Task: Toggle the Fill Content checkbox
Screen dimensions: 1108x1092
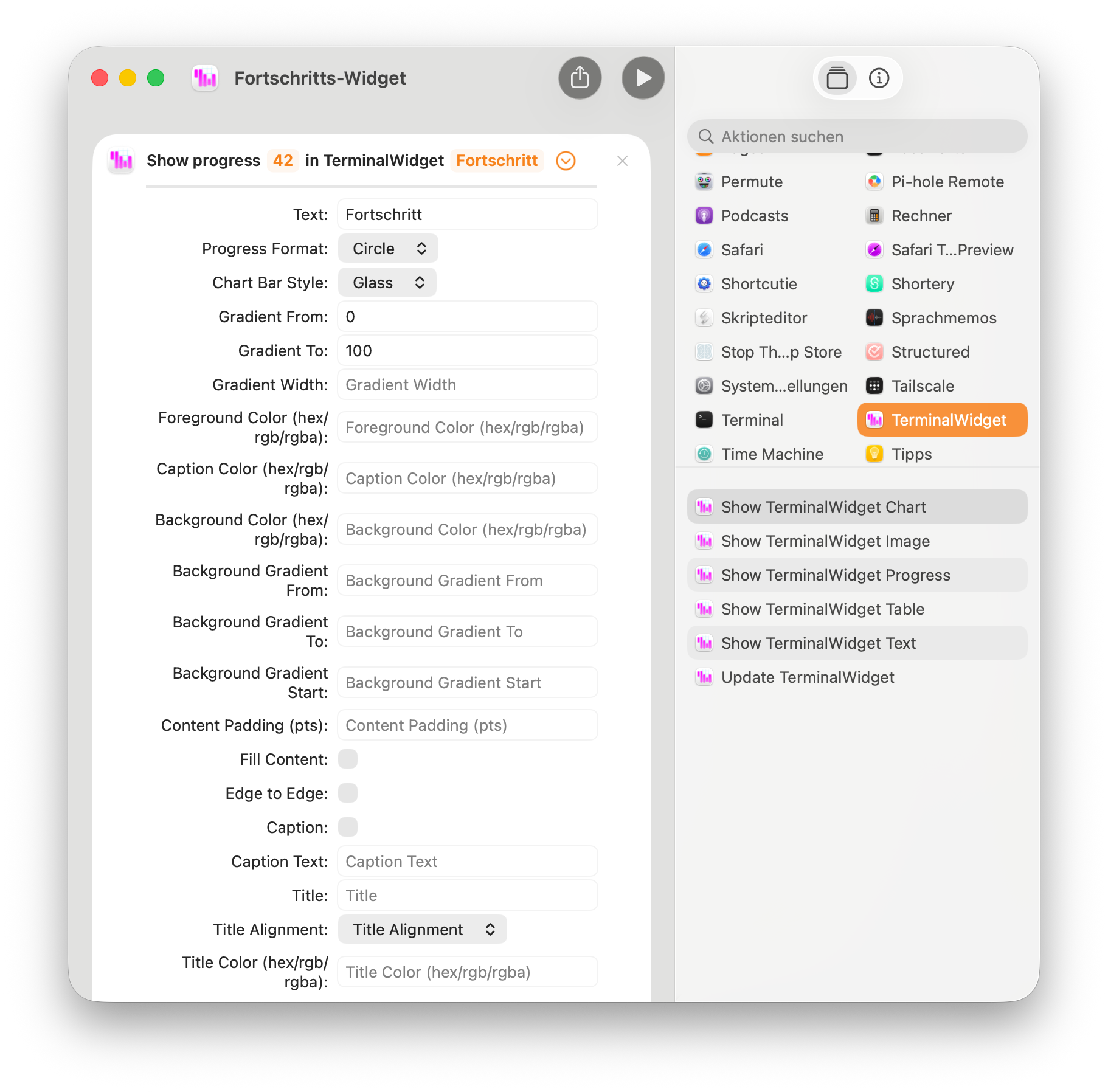Action: tap(348, 759)
